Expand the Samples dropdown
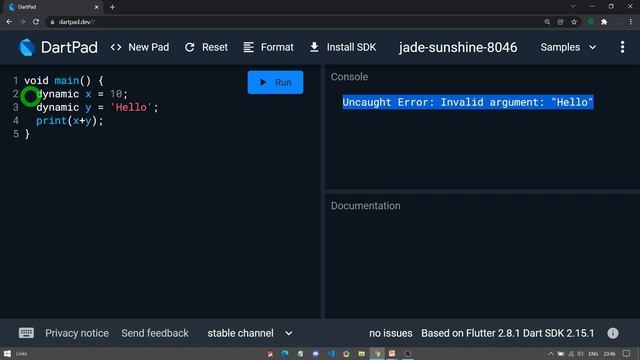Screen dimensions: 640x360 pyautogui.click(x=568, y=47)
